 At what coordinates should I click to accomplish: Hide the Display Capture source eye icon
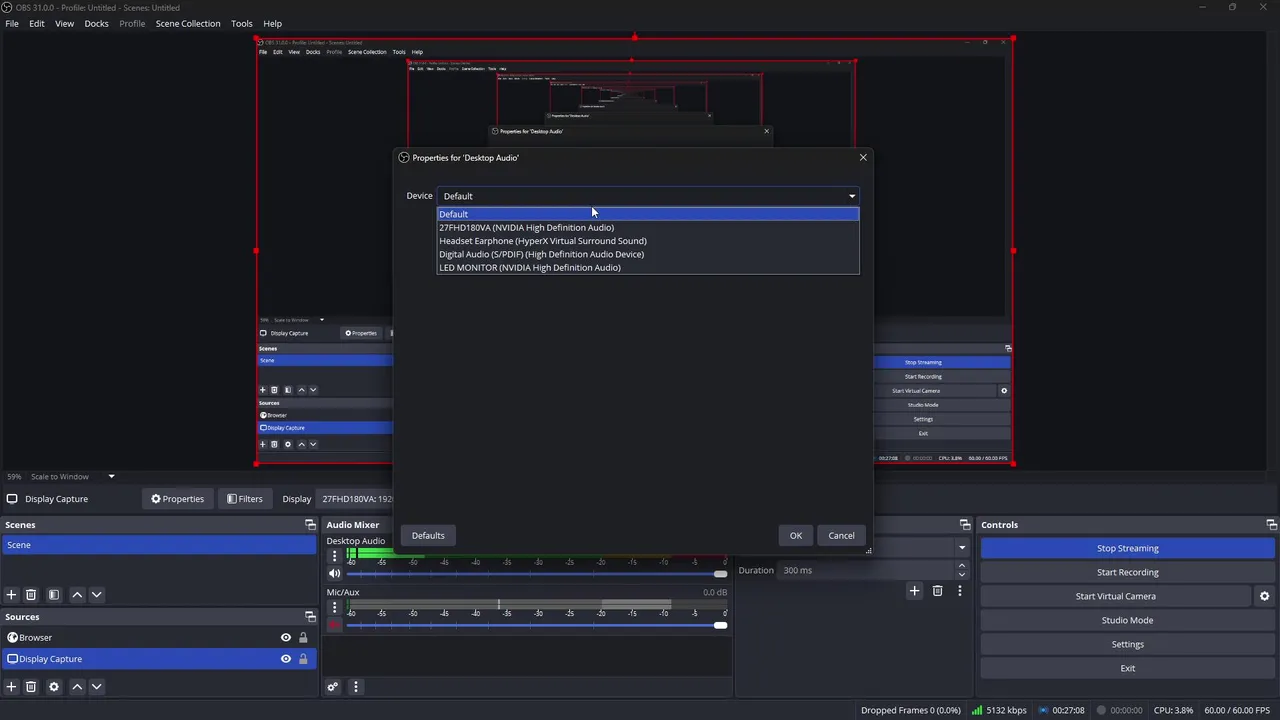point(286,659)
